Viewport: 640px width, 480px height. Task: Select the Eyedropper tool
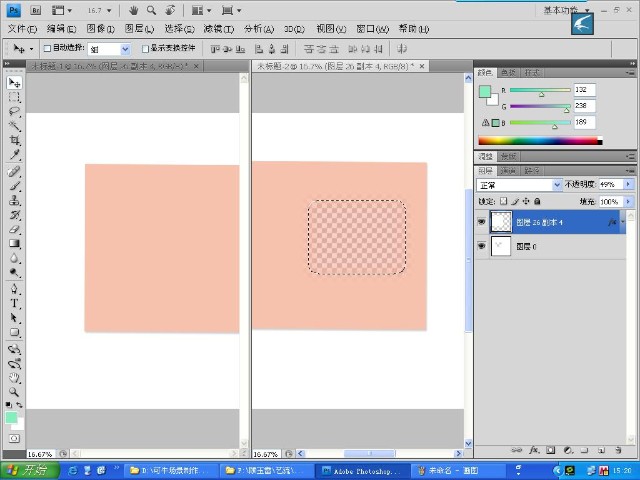pyautogui.click(x=15, y=156)
